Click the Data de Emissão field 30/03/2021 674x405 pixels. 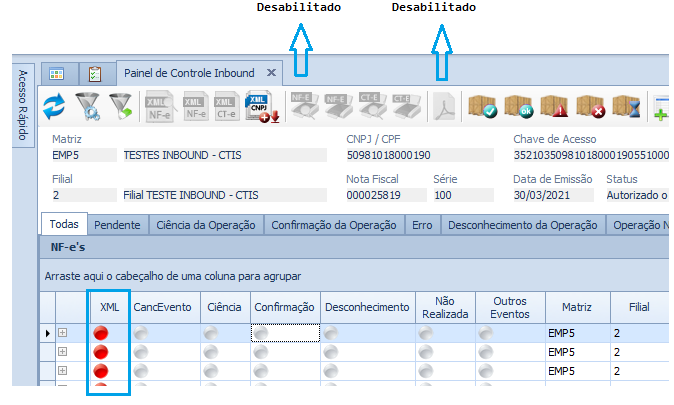(x=553, y=195)
